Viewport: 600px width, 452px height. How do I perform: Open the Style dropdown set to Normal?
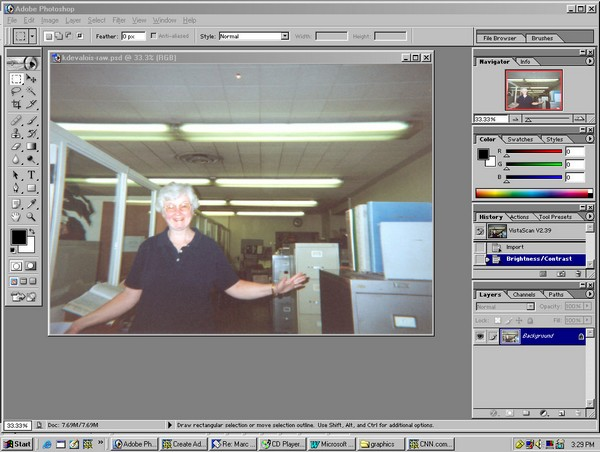tap(254, 36)
